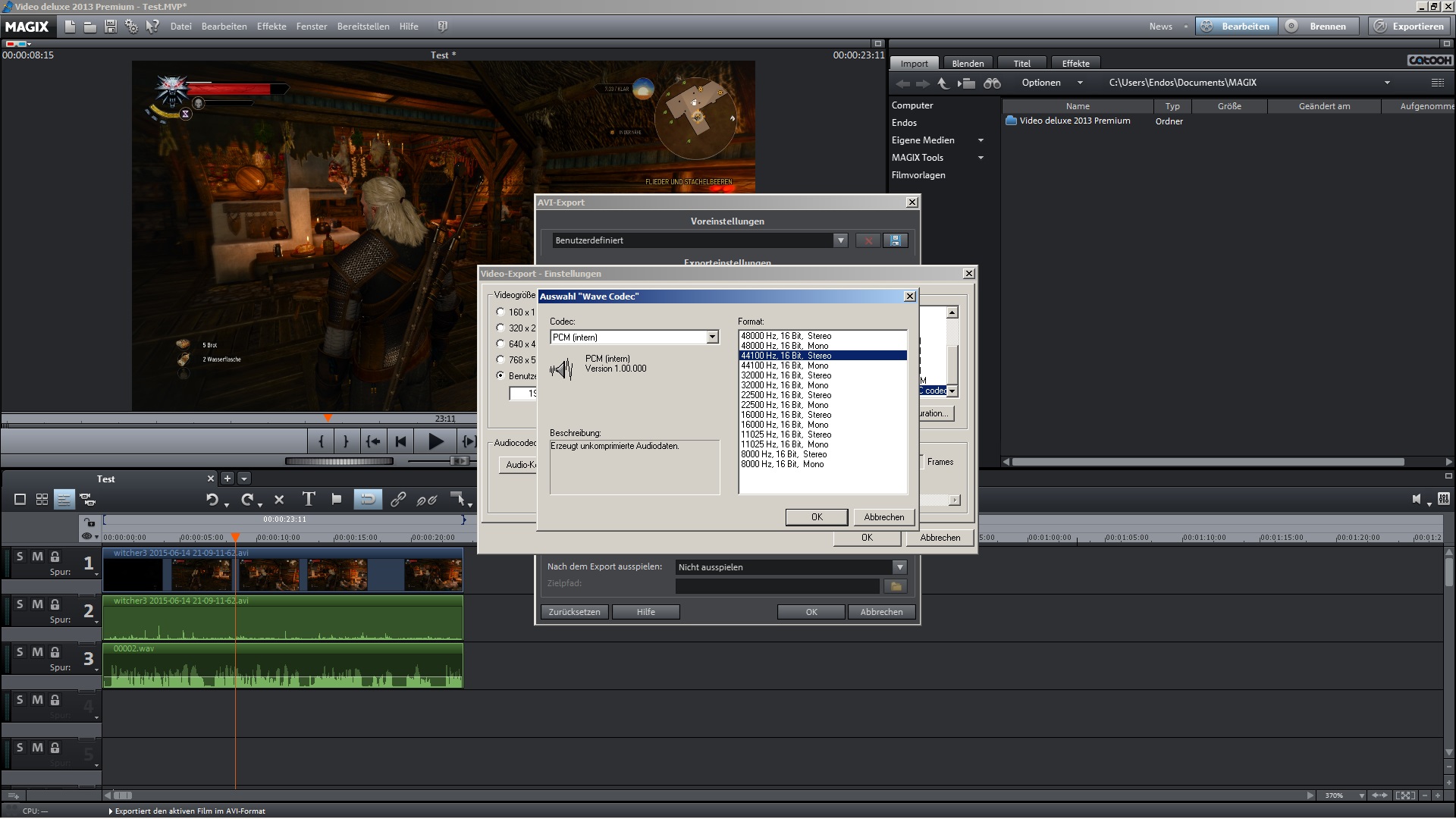Screen dimensions: 1456x819
Task: Click Zurücksetzen in AVI-Export dialog
Action: (575, 612)
